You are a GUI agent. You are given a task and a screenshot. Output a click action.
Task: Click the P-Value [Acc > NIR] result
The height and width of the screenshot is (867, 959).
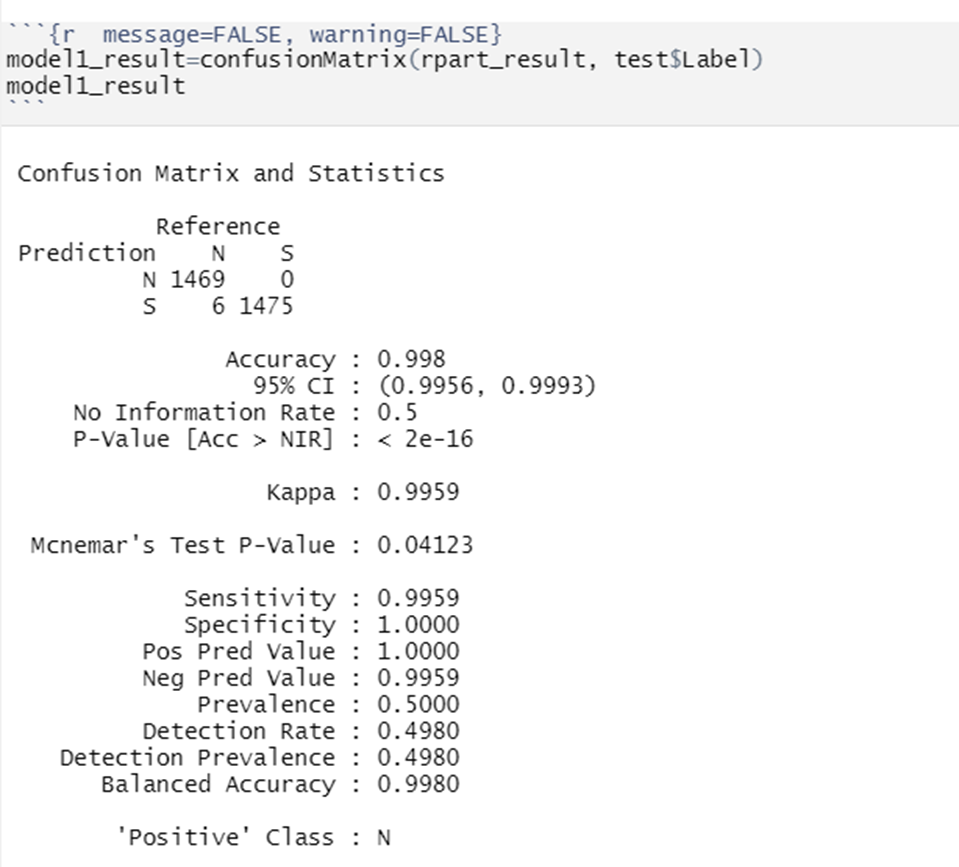(x=425, y=439)
